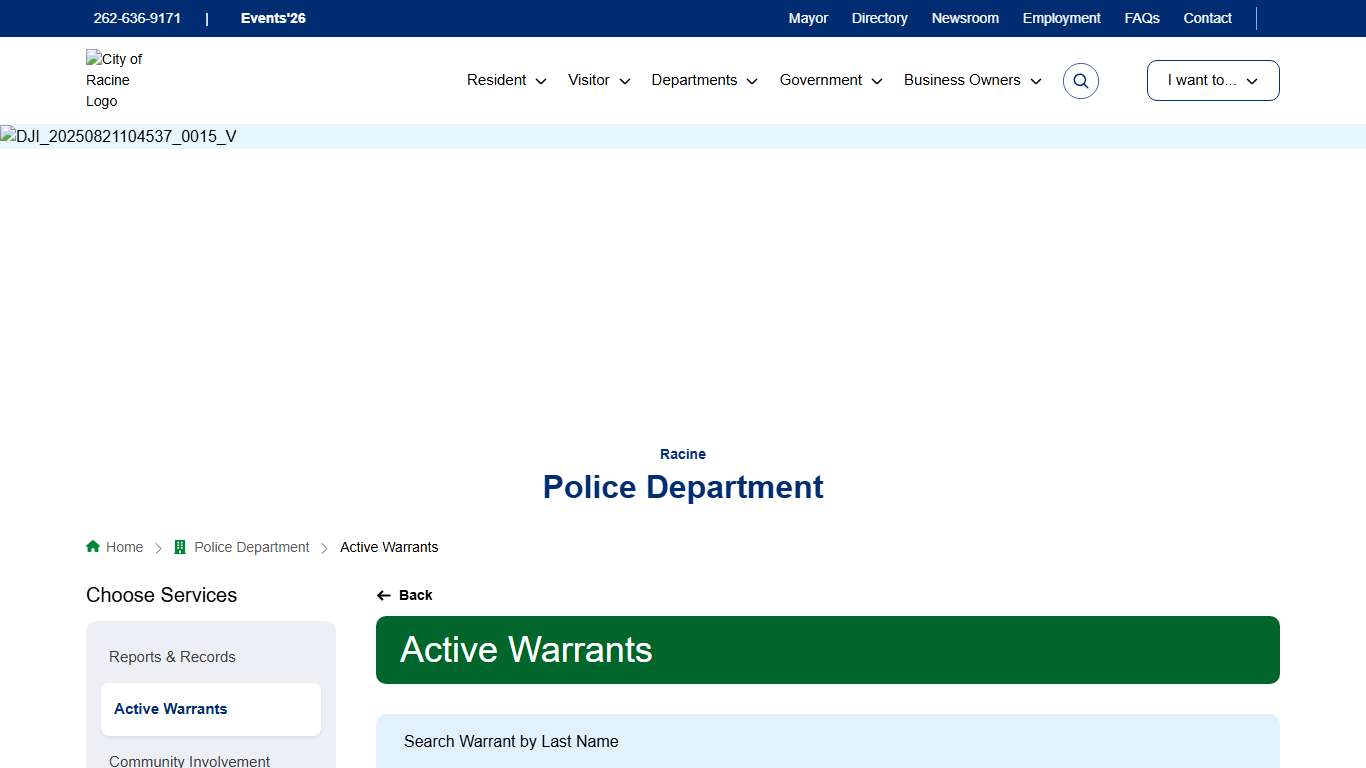Click the Active Warrants sidebar entry

click(170, 709)
